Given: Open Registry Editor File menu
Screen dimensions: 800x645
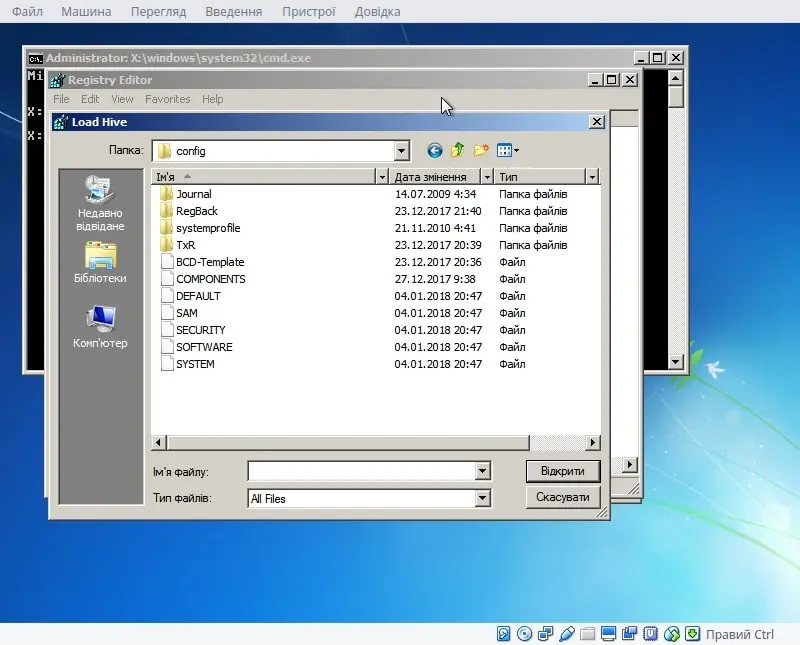Looking at the screenshot, I should coord(61,99).
